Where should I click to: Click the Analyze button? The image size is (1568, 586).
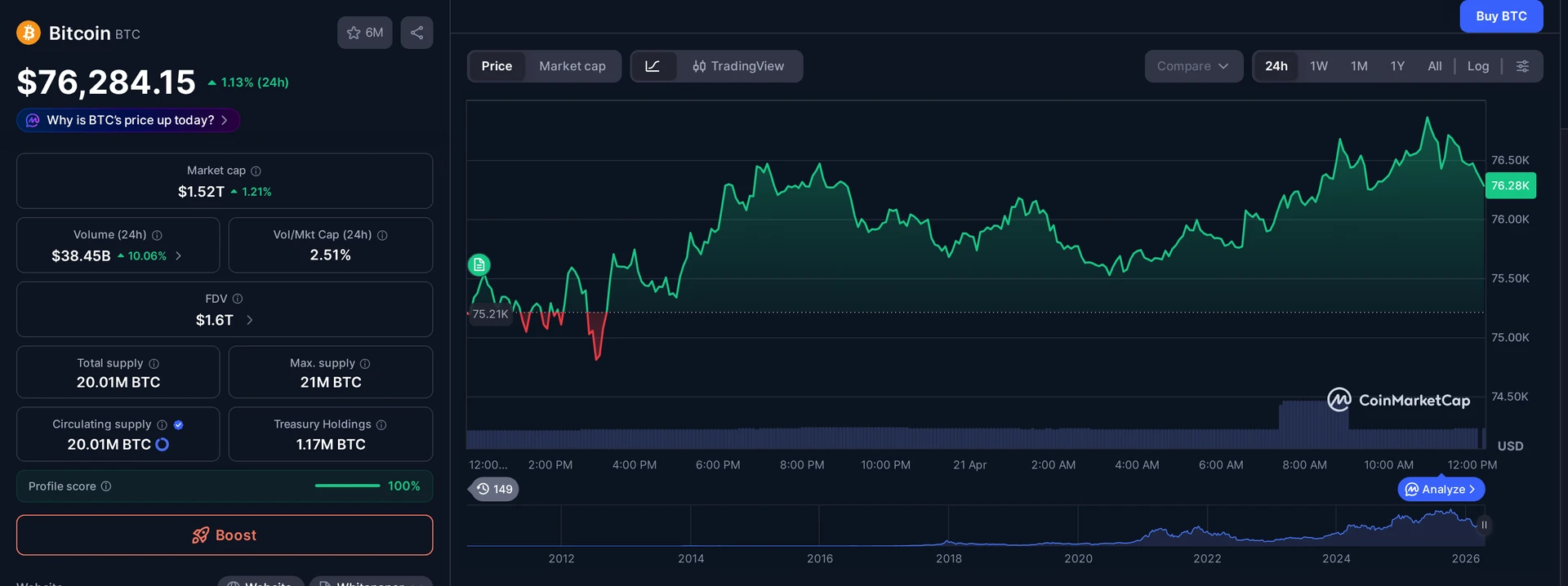tap(1441, 489)
